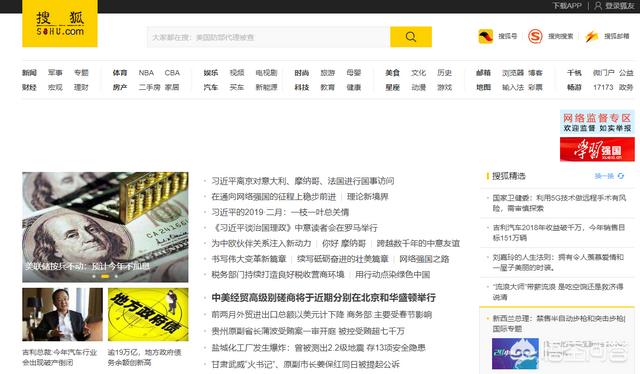Open the Sogou search red S icon

click(x=535, y=36)
